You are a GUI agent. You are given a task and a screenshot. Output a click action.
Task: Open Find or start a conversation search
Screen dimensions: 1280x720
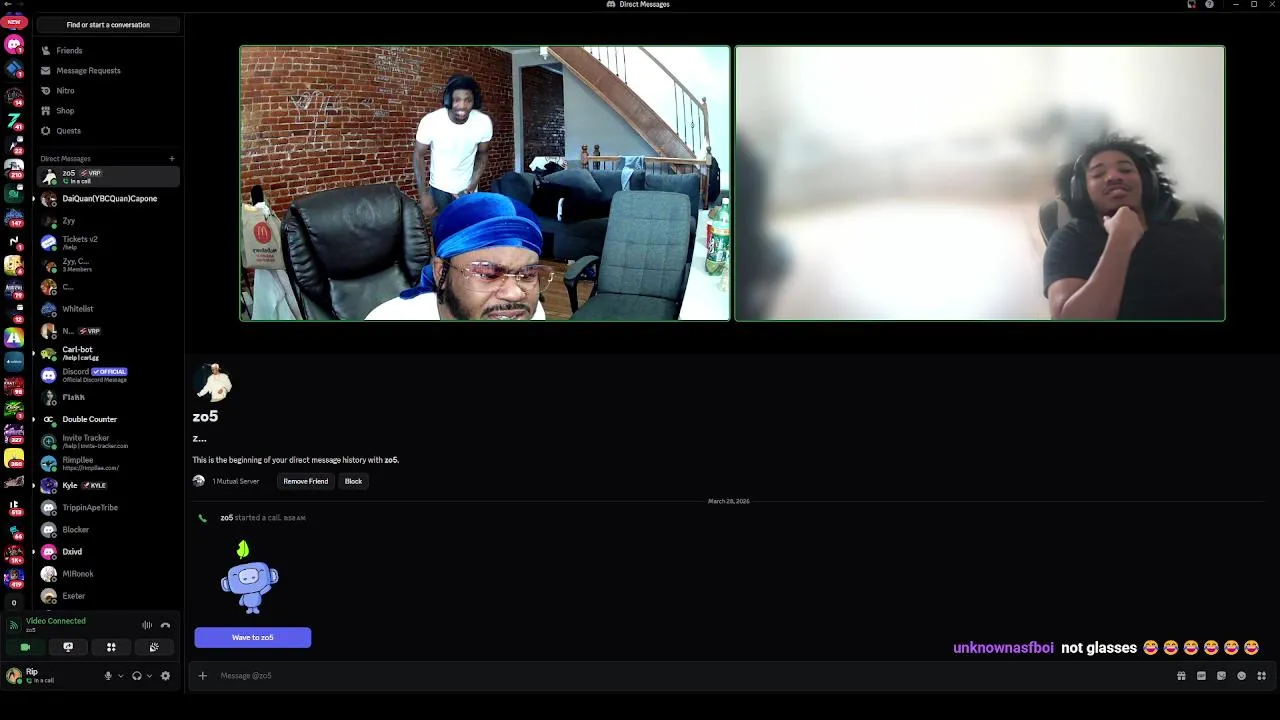pos(108,25)
